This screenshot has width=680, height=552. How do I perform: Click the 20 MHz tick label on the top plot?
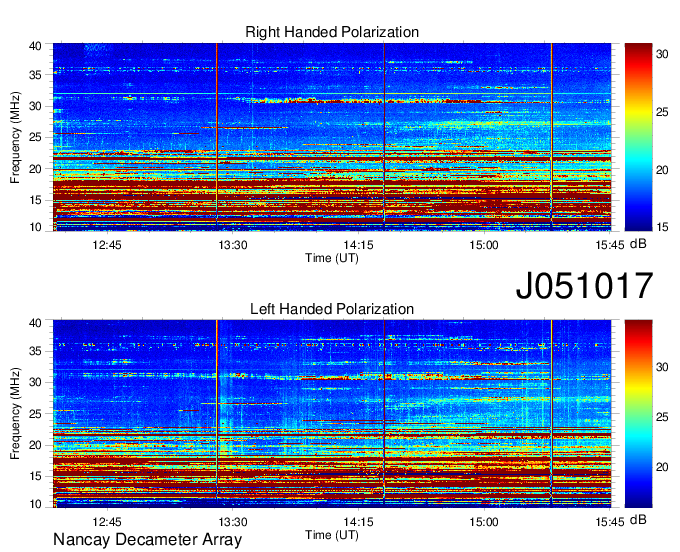pos(35,169)
